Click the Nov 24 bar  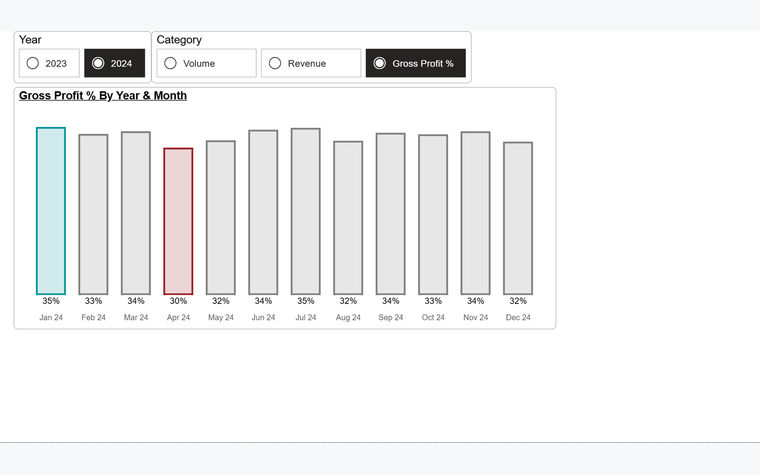click(475, 213)
